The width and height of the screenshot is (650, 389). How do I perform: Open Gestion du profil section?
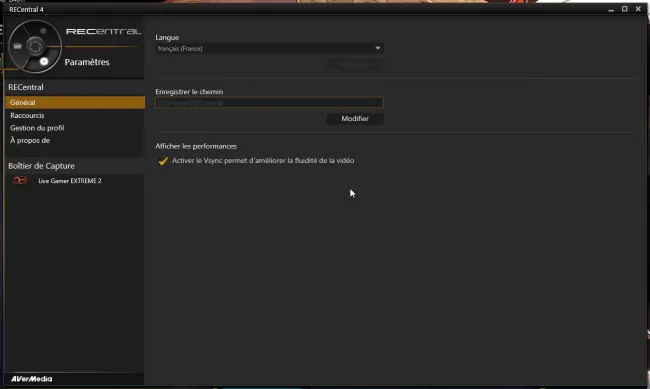click(37, 128)
